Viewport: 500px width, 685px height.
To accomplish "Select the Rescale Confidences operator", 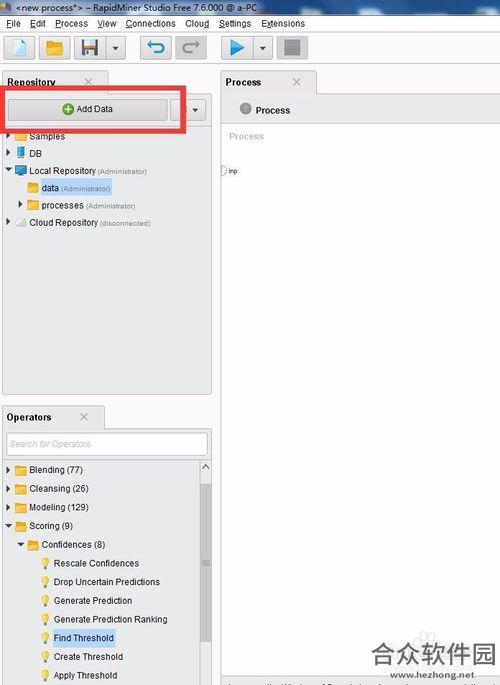I will pos(96,564).
